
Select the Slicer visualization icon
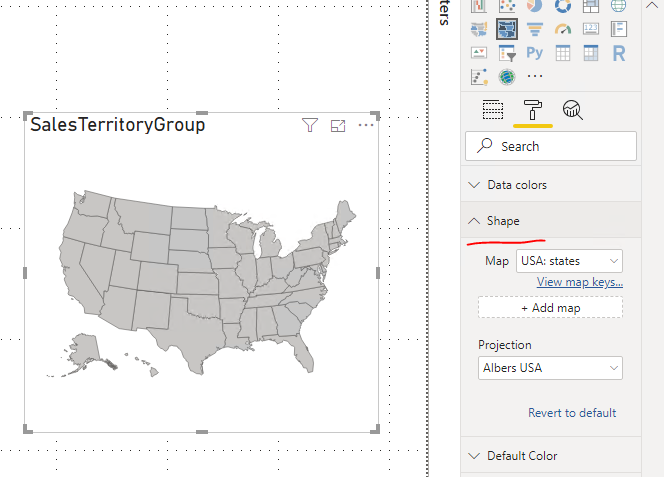pos(507,53)
